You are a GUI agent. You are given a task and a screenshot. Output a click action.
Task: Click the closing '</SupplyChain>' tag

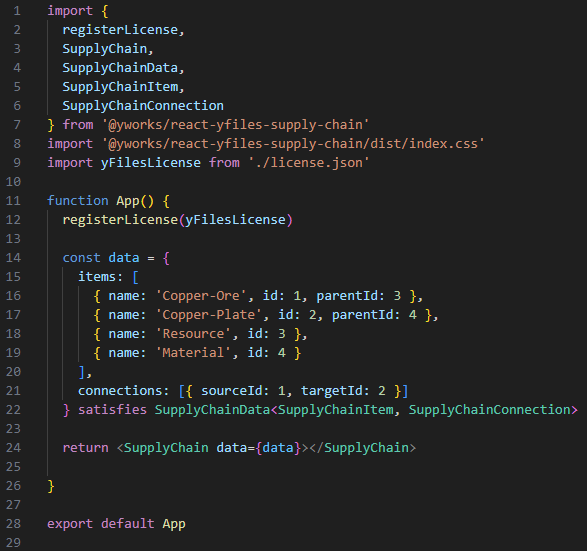(363, 448)
